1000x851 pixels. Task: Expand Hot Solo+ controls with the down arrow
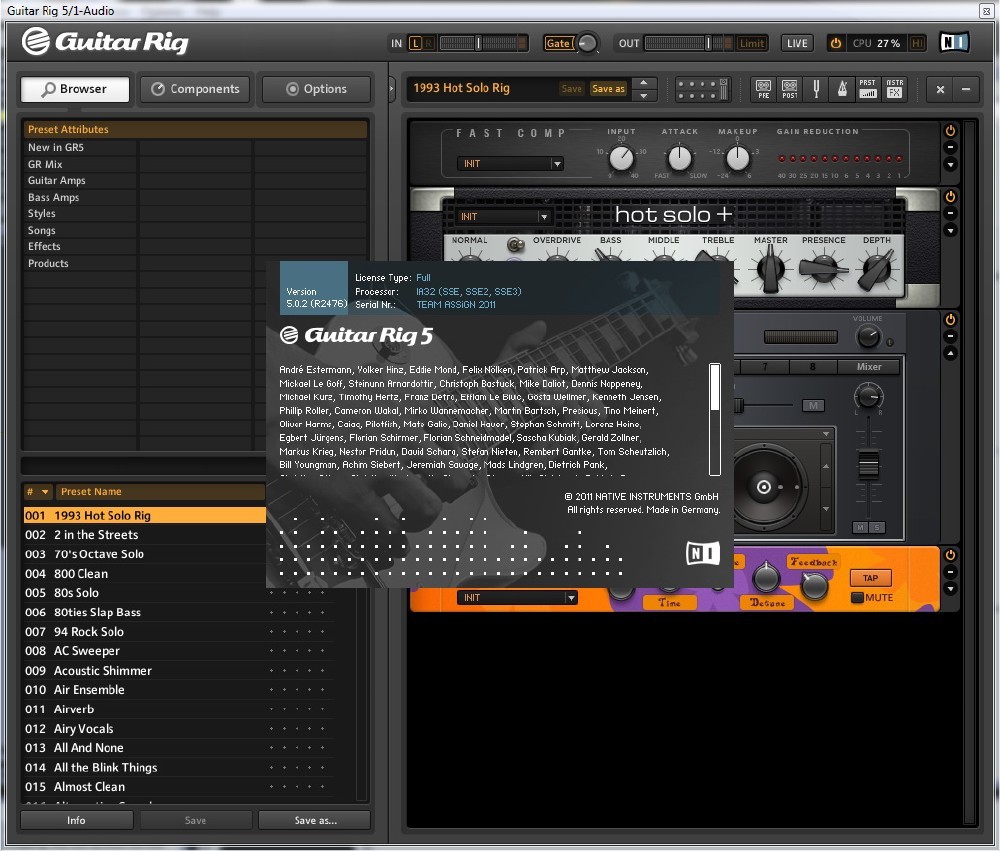tap(950, 230)
